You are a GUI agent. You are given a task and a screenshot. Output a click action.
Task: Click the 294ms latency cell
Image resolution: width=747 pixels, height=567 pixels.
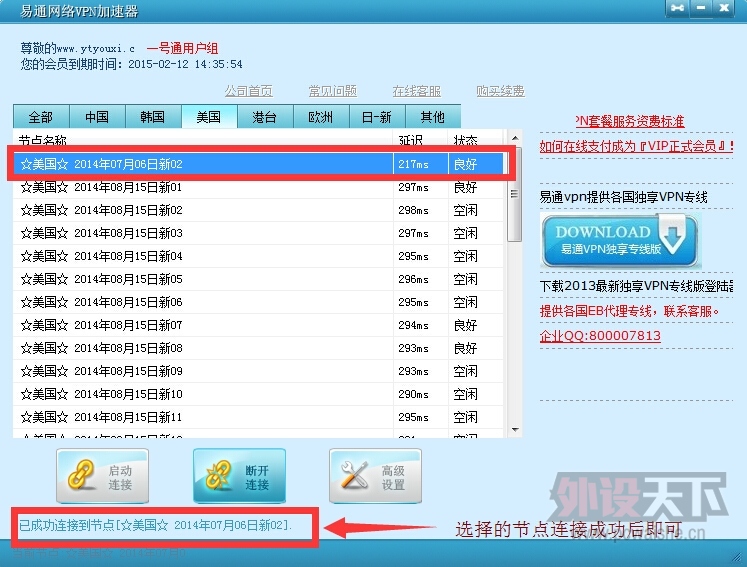(421, 325)
